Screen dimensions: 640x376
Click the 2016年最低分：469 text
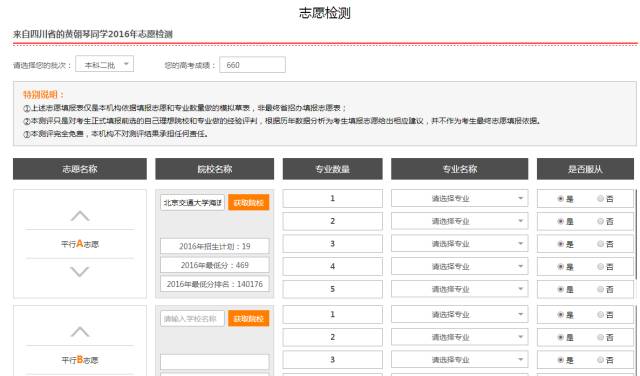point(215,265)
